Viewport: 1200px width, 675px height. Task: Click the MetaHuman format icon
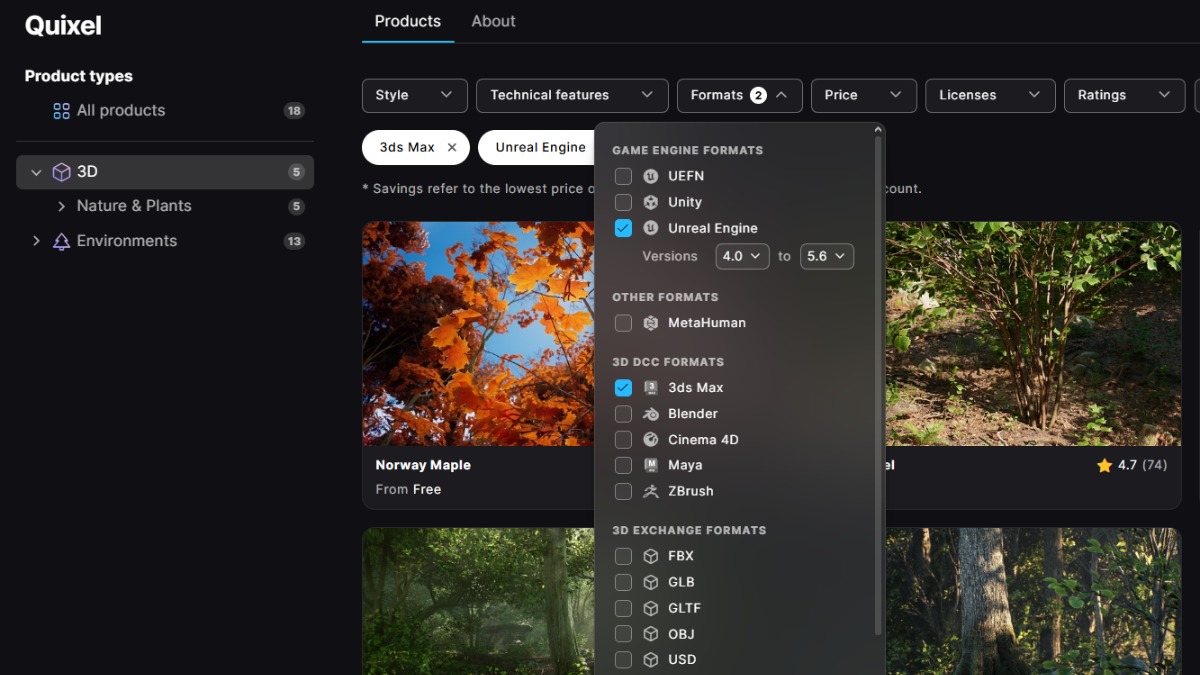[651, 323]
